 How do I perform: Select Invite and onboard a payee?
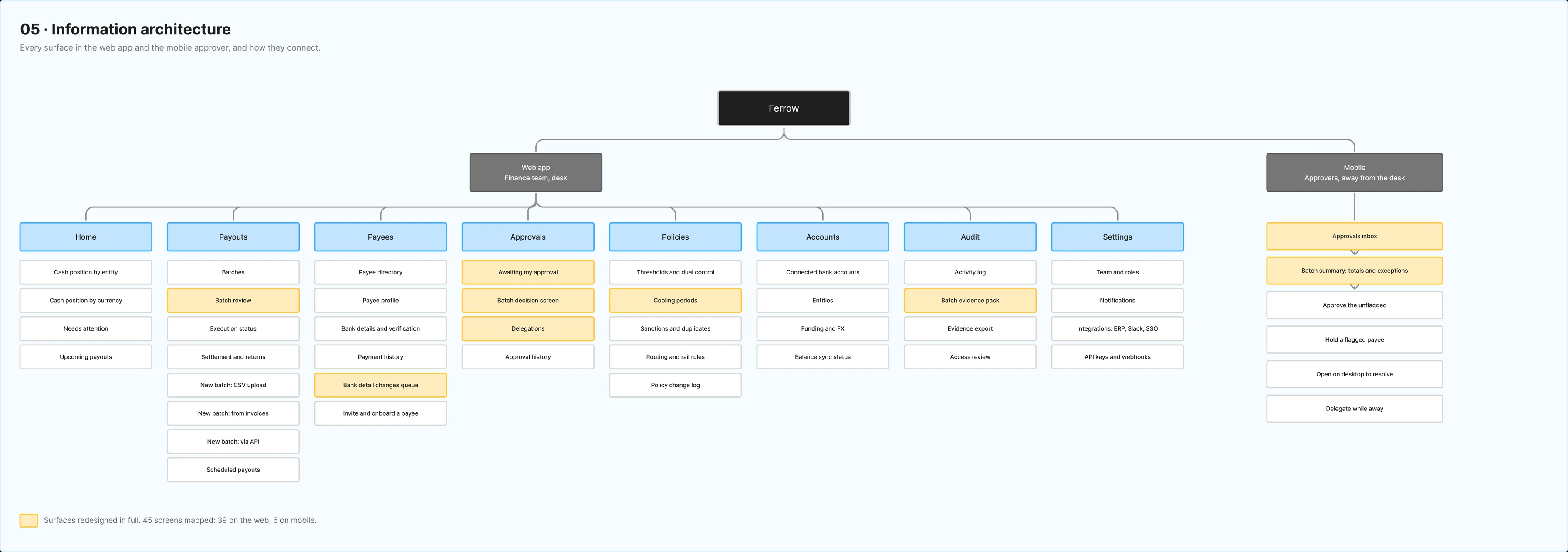pyautogui.click(x=380, y=413)
